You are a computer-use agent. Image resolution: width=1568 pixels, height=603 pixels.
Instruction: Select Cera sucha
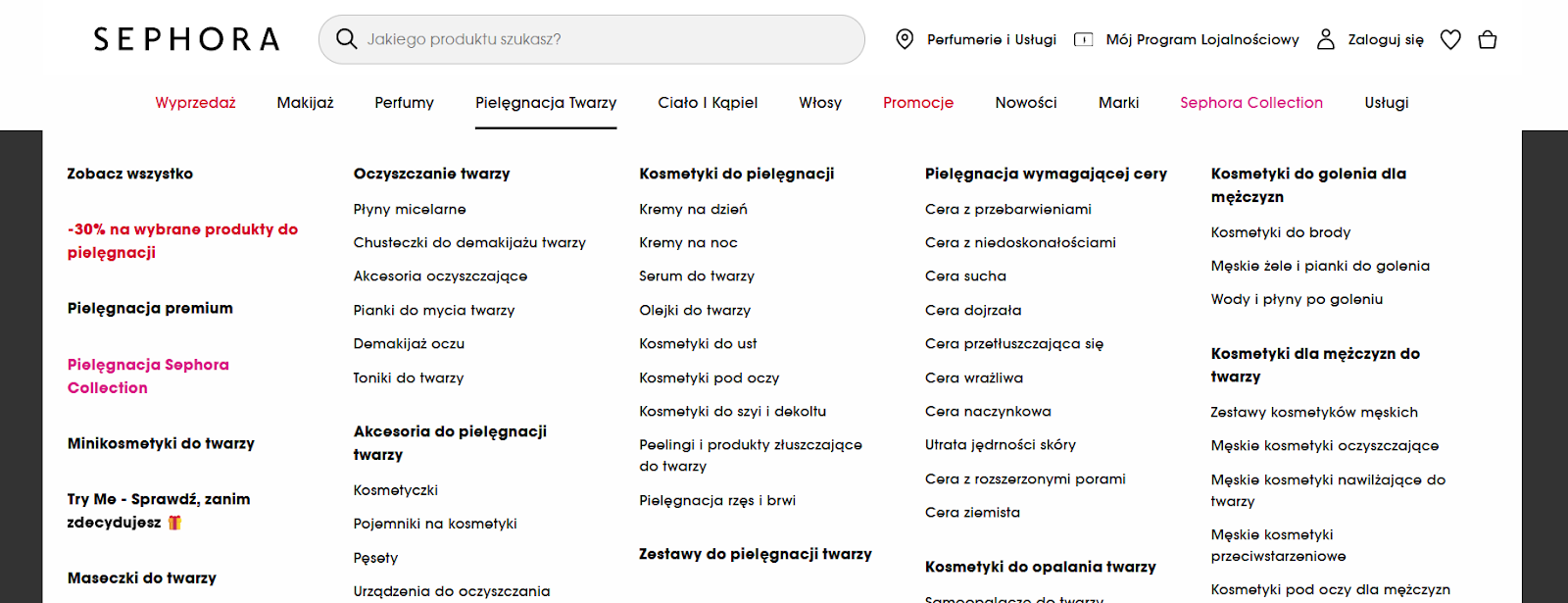(x=965, y=276)
